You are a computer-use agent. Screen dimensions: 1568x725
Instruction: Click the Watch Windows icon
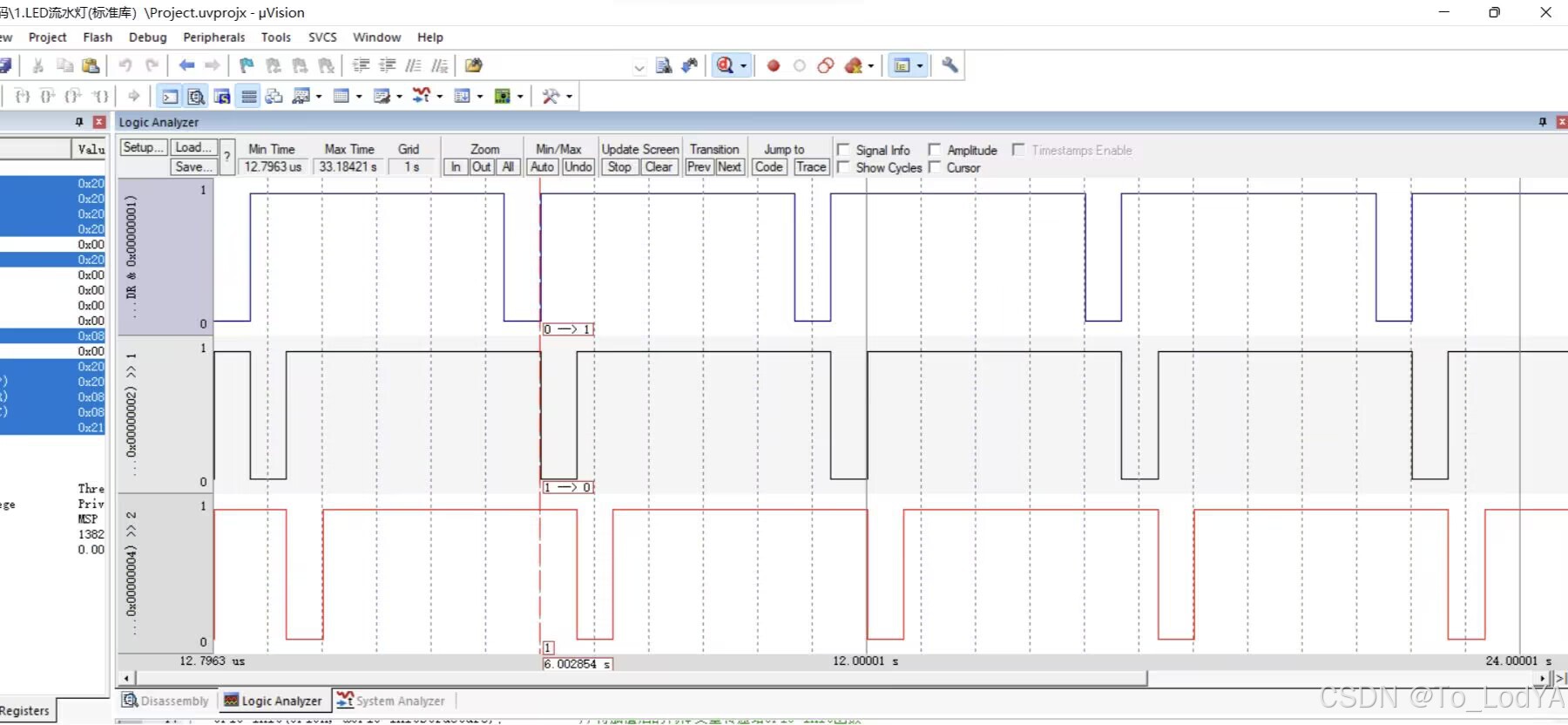coord(301,96)
